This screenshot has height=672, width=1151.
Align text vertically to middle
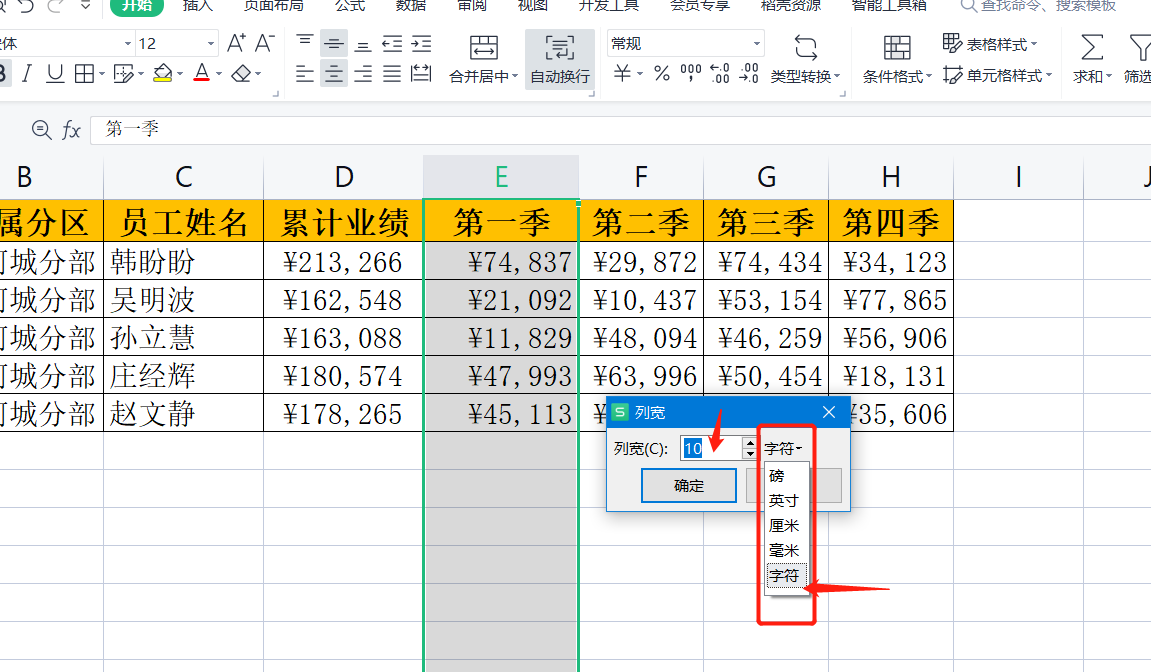[x=334, y=44]
